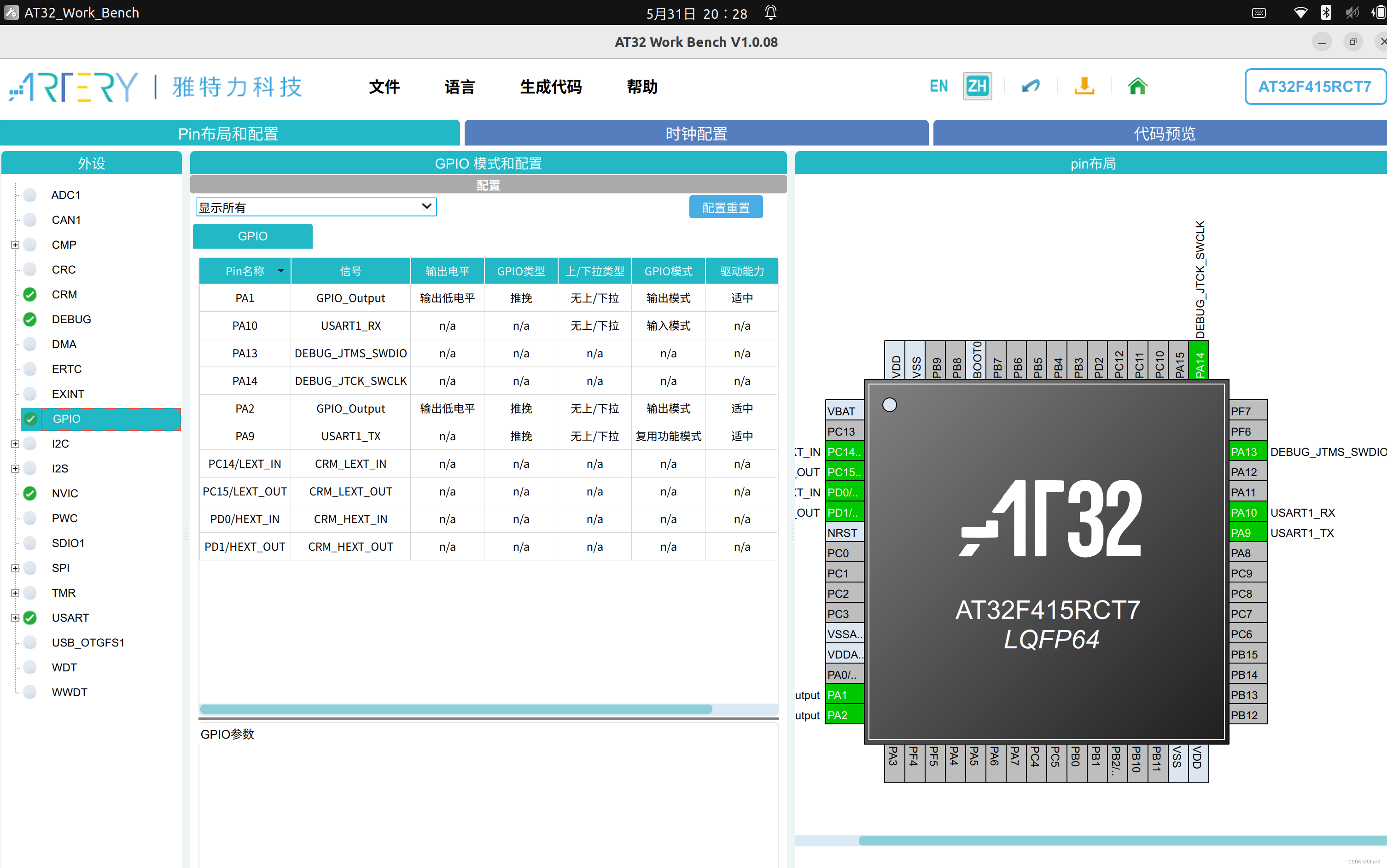Click the undo arrow icon in the toolbar
Image resolution: width=1387 pixels, height=868 pixels.
click(1031, 86)
